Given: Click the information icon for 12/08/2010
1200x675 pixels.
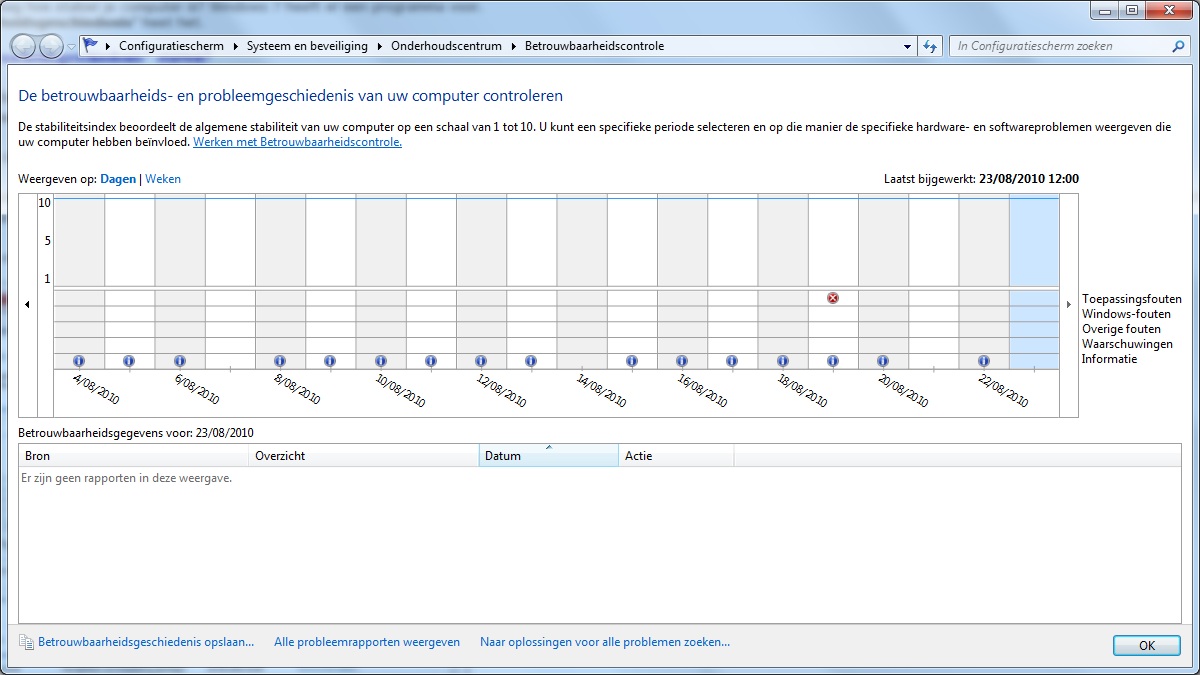Looking at the screenshot, I should [x=481, y=361].
